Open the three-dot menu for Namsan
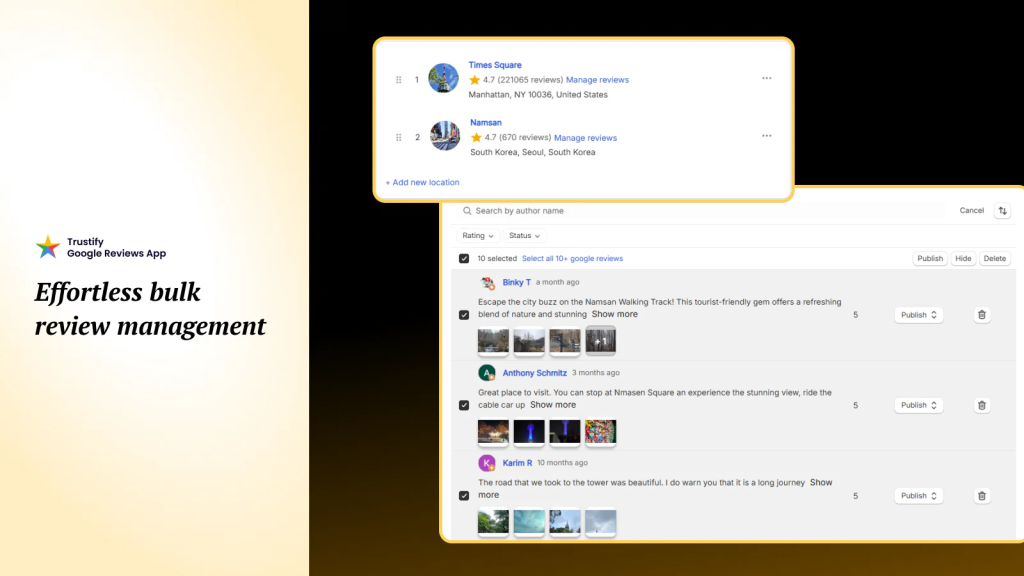 (767, 136)
